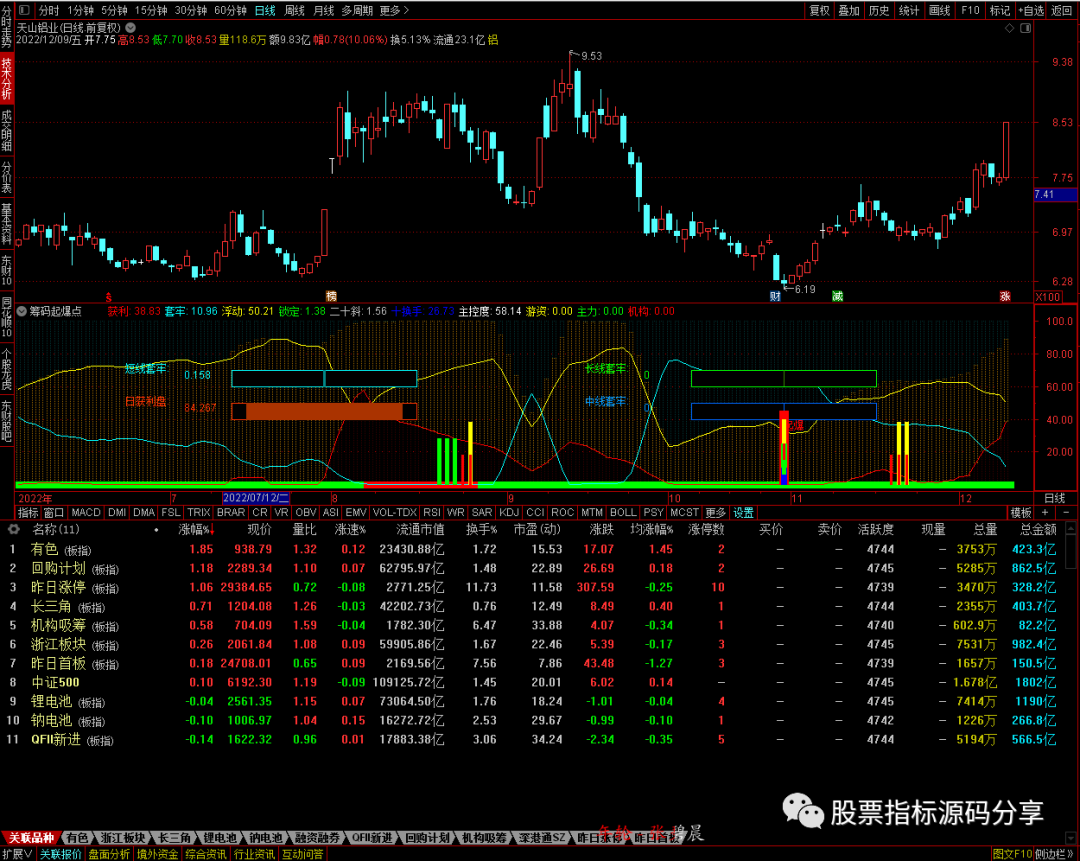
Task: Select the BOLL indicator tab
Action: point(623,512)
